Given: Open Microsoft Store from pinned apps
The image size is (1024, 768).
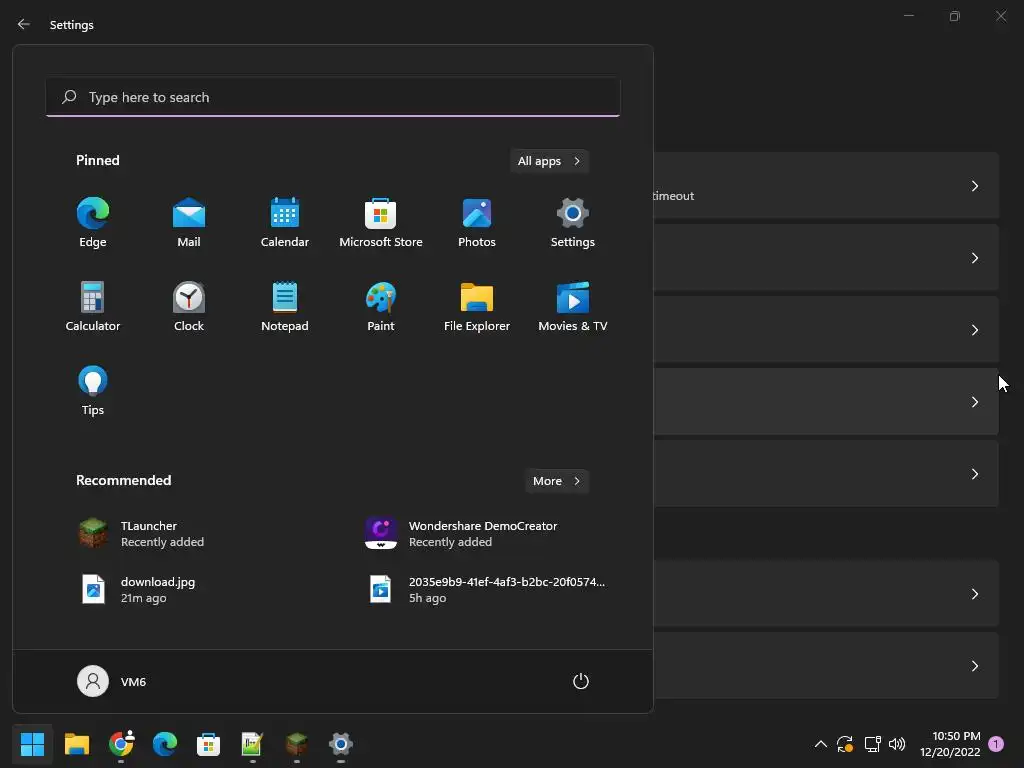Looking at the screenshot, I should point(381,222).
